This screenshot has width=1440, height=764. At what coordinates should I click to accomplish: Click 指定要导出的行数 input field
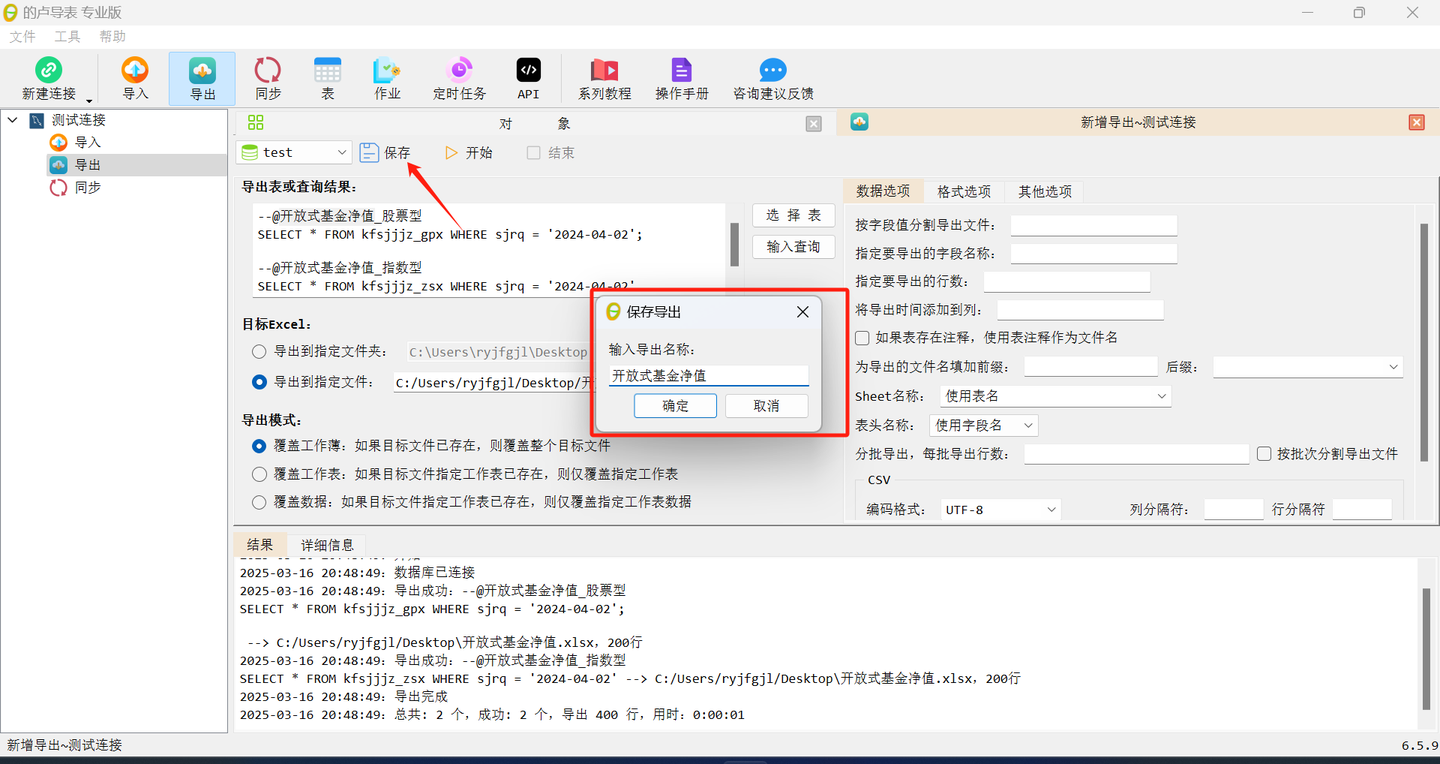(x=1067, y=281)
